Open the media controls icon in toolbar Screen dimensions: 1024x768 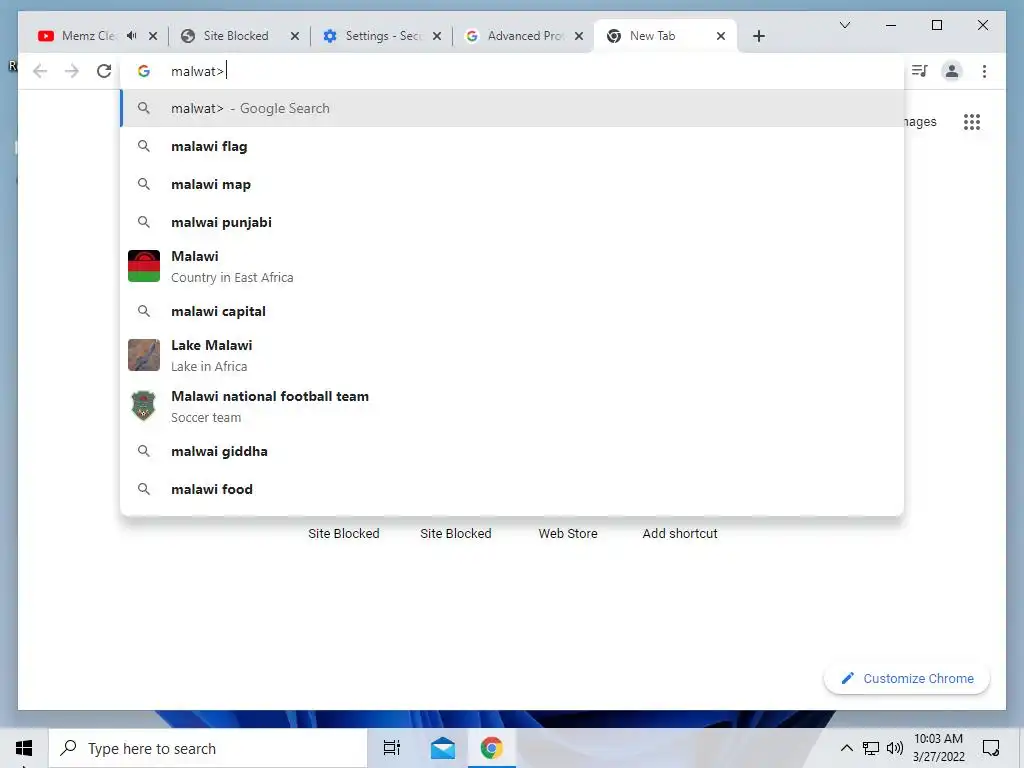pos(920,71)
